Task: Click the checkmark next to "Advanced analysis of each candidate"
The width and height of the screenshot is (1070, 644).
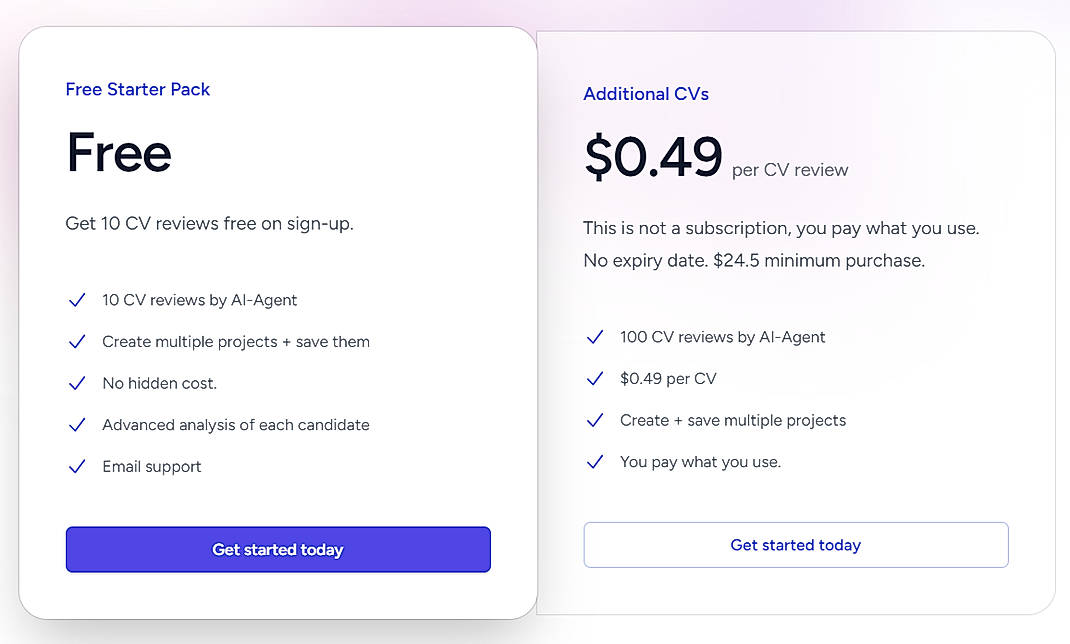Action: tap(78, 424)
